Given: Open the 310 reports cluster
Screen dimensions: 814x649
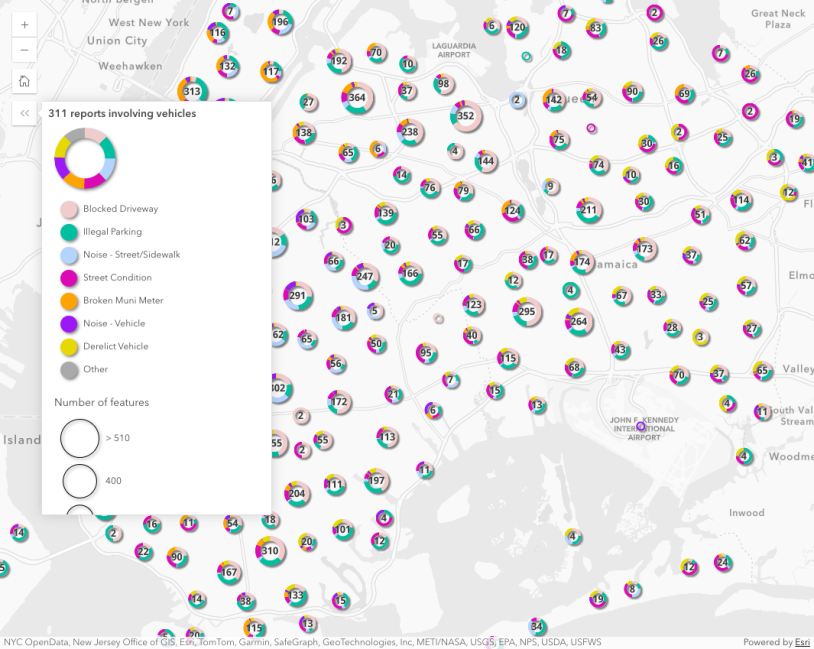Looking at the screenshot, I should (x=270, y=550).
